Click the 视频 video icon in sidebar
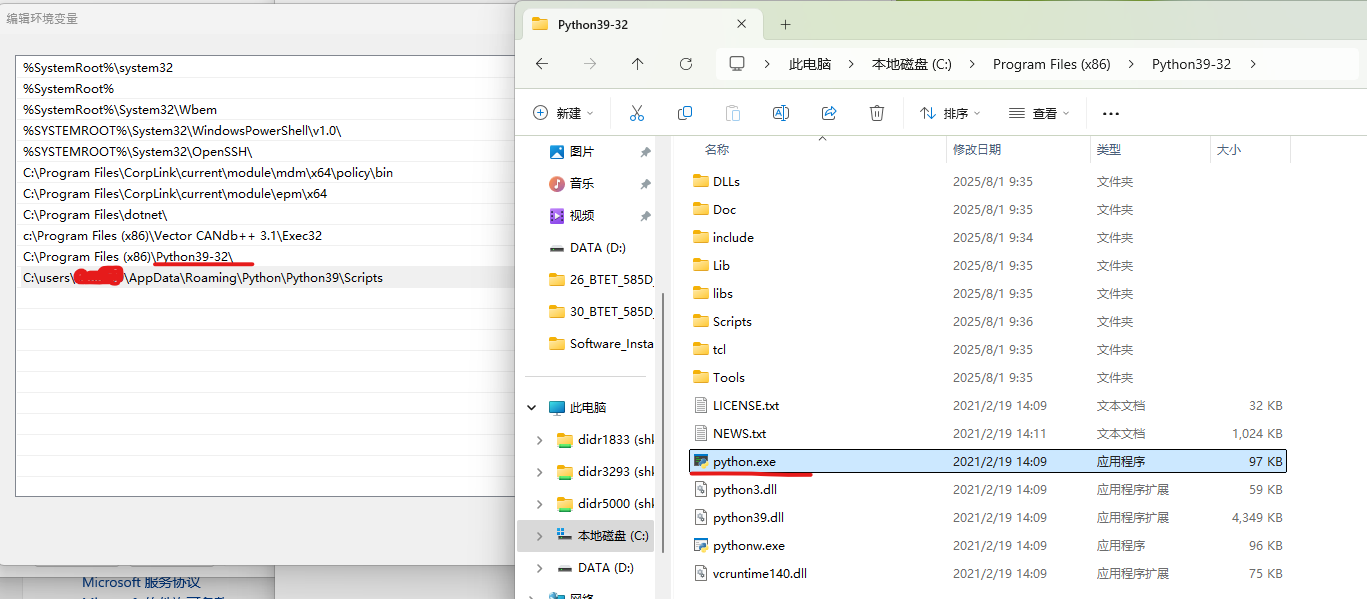Image resolution: width=1367 pixels, height=599 pixels. [557, 216]
